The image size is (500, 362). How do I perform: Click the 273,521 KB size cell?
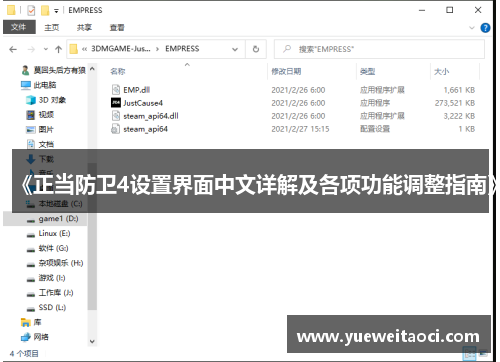pyautogui.click(x=455, y=103)
